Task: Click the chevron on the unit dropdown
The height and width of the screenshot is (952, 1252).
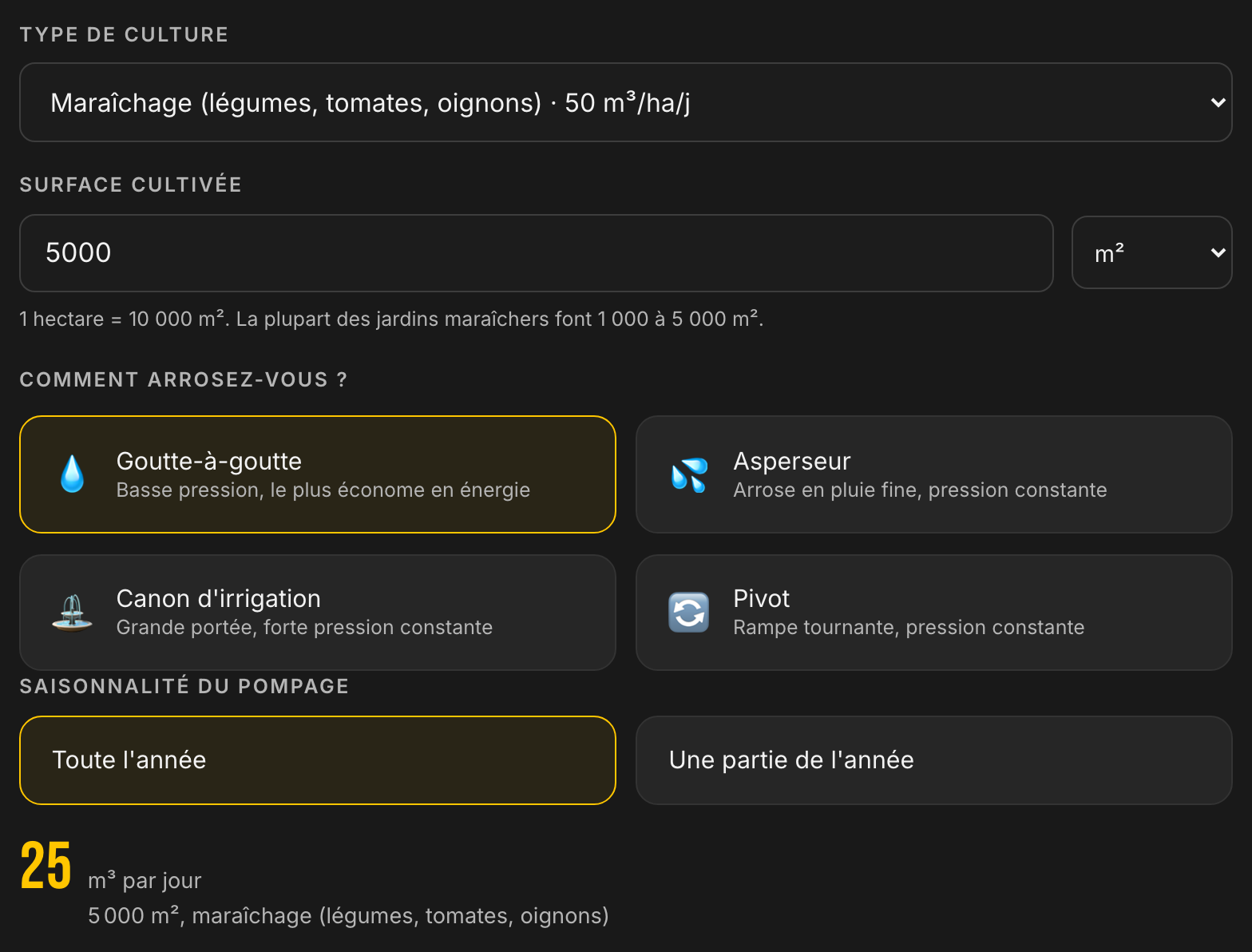Action: [1218, 252]
